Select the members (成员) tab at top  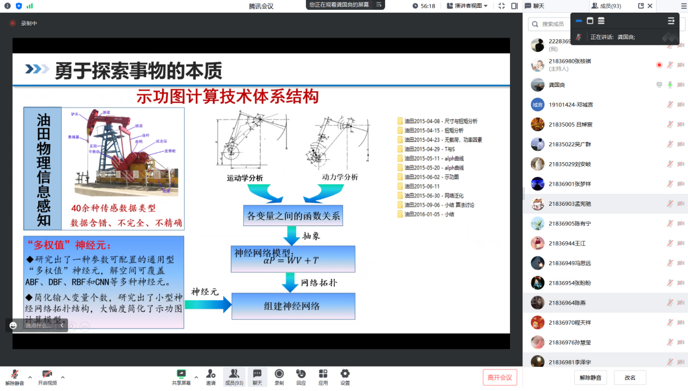[606, 6]
